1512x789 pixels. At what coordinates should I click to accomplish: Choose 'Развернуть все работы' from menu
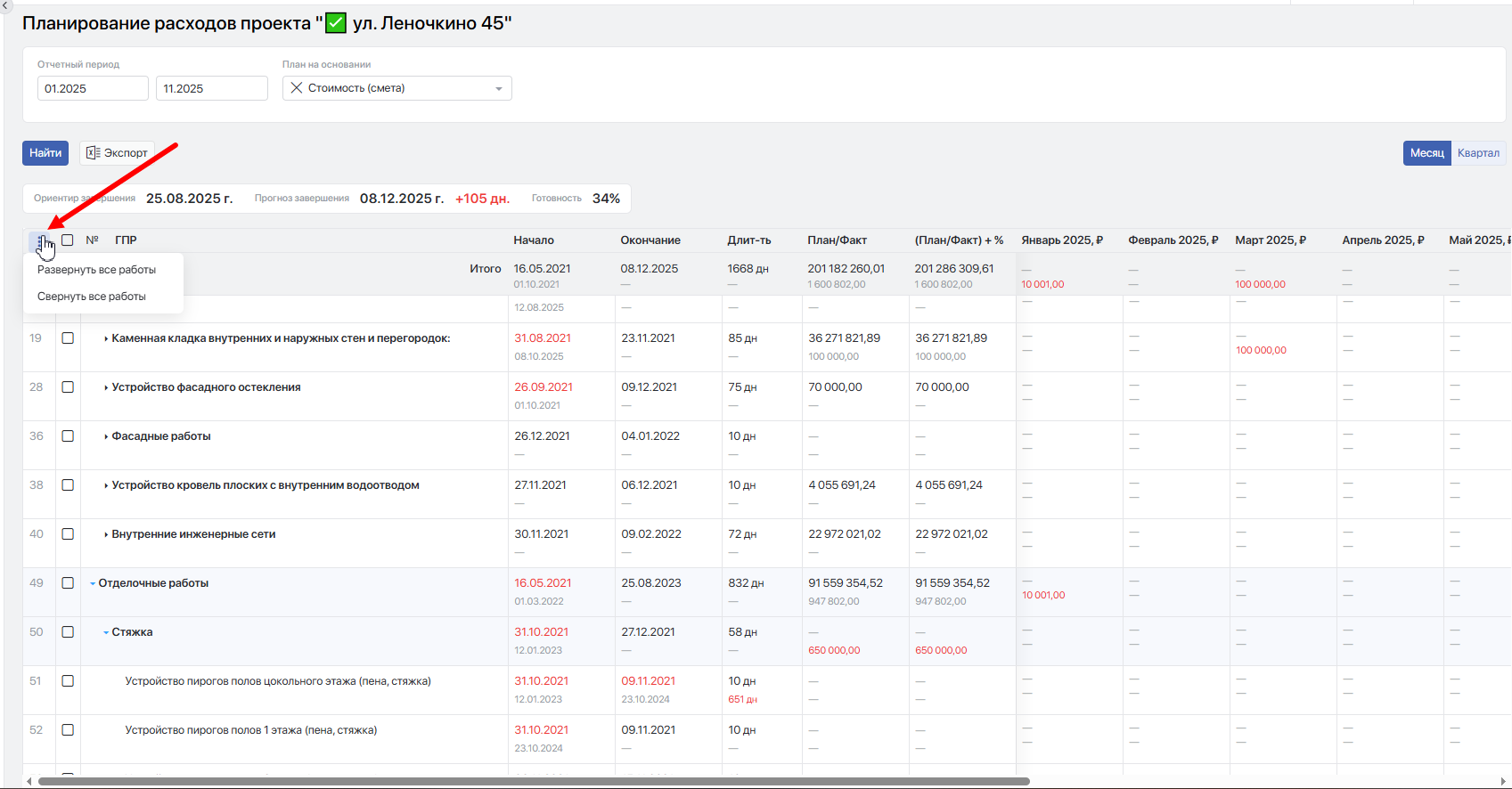(x=96, y=270)
